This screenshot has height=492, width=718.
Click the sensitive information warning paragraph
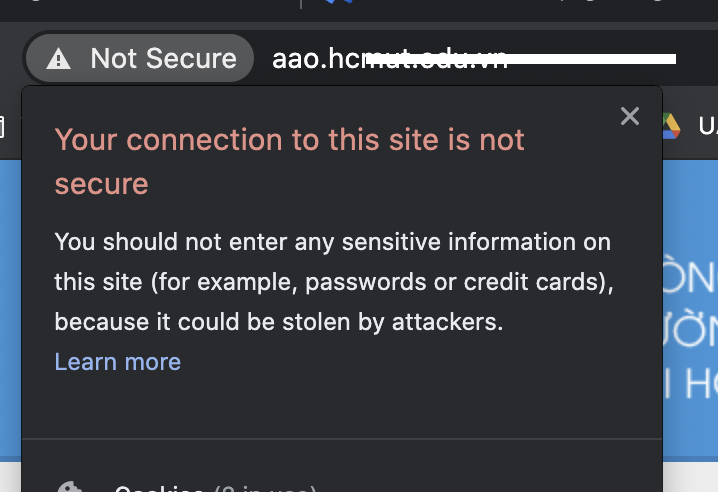[x=332, y=283]
